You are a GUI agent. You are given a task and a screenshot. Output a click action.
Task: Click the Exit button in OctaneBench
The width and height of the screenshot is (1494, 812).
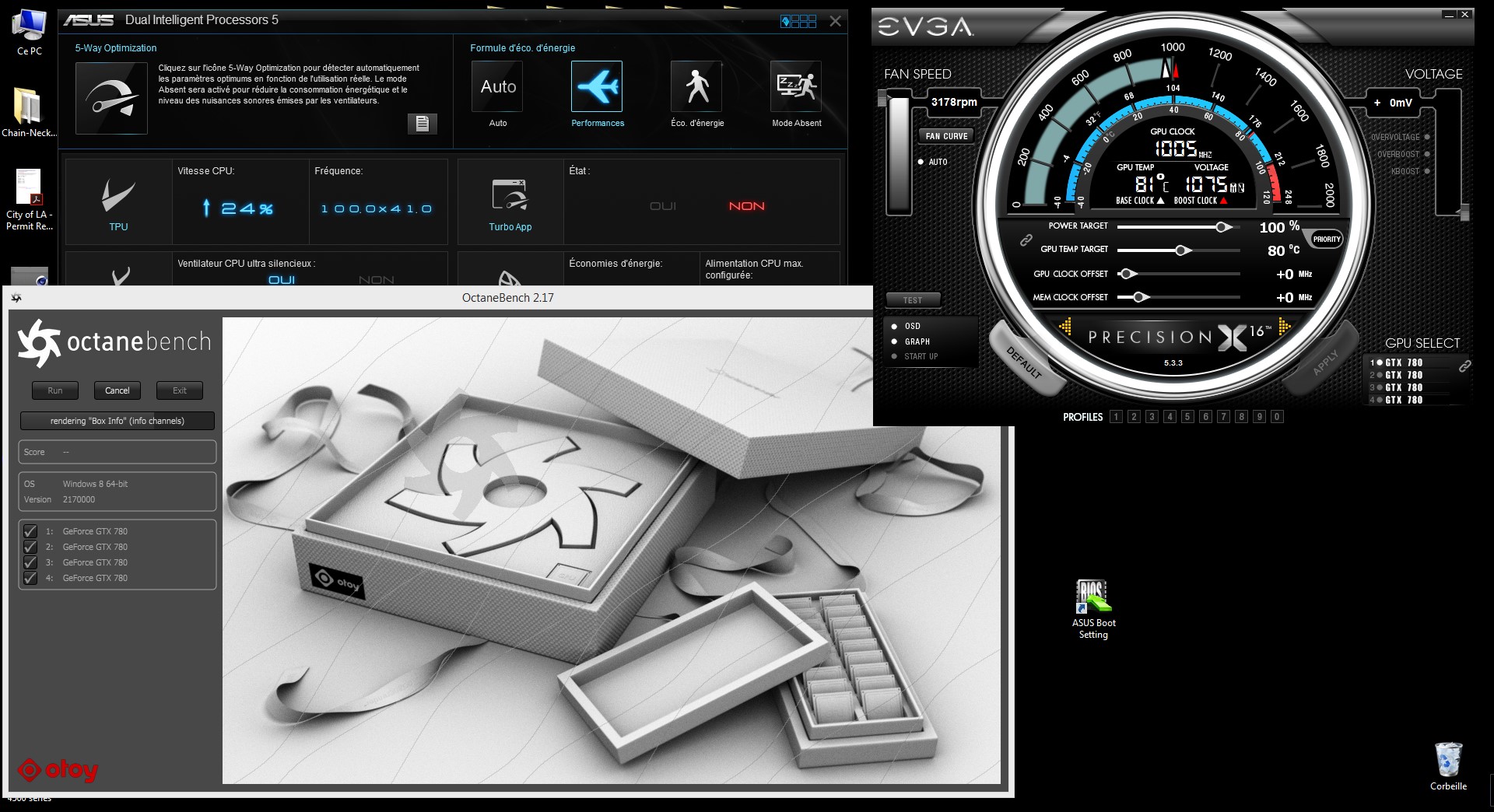180,390
